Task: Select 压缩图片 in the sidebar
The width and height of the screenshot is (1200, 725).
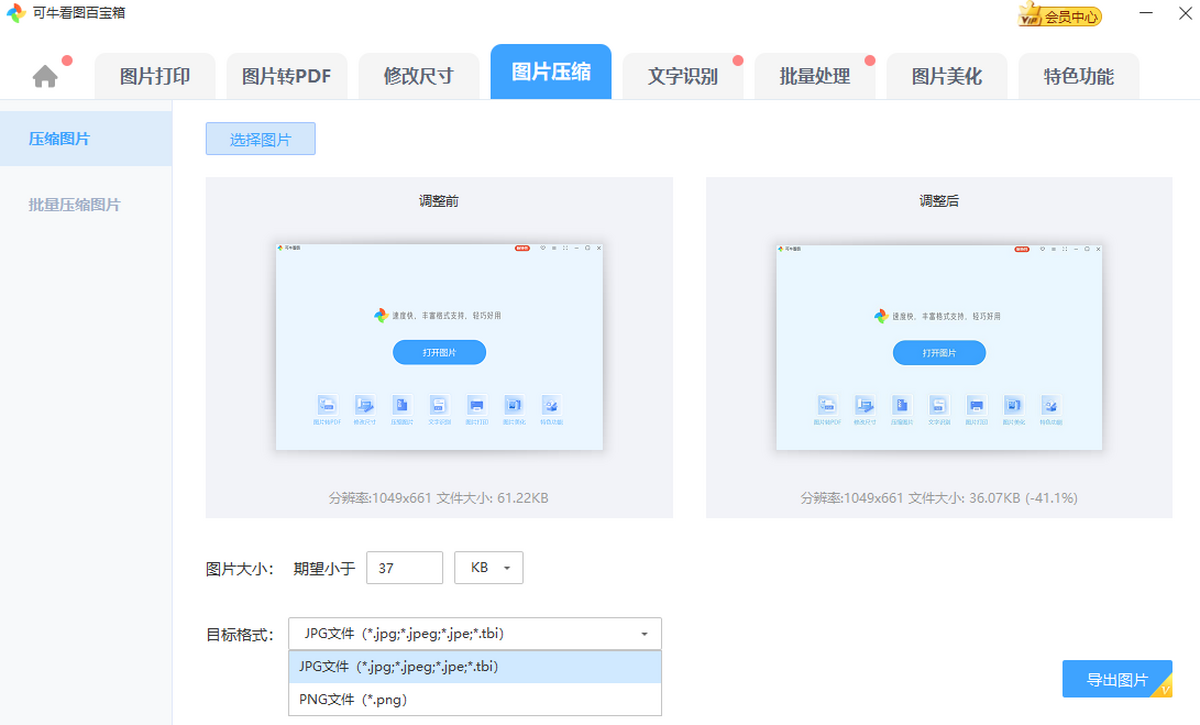Action: (x=60, y=139)
